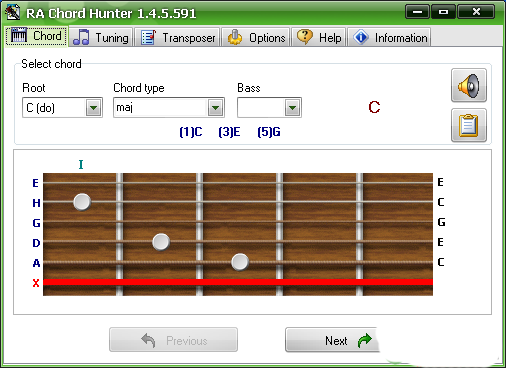
Task: Switch to the Tuning tab
Action: point(101,37)
